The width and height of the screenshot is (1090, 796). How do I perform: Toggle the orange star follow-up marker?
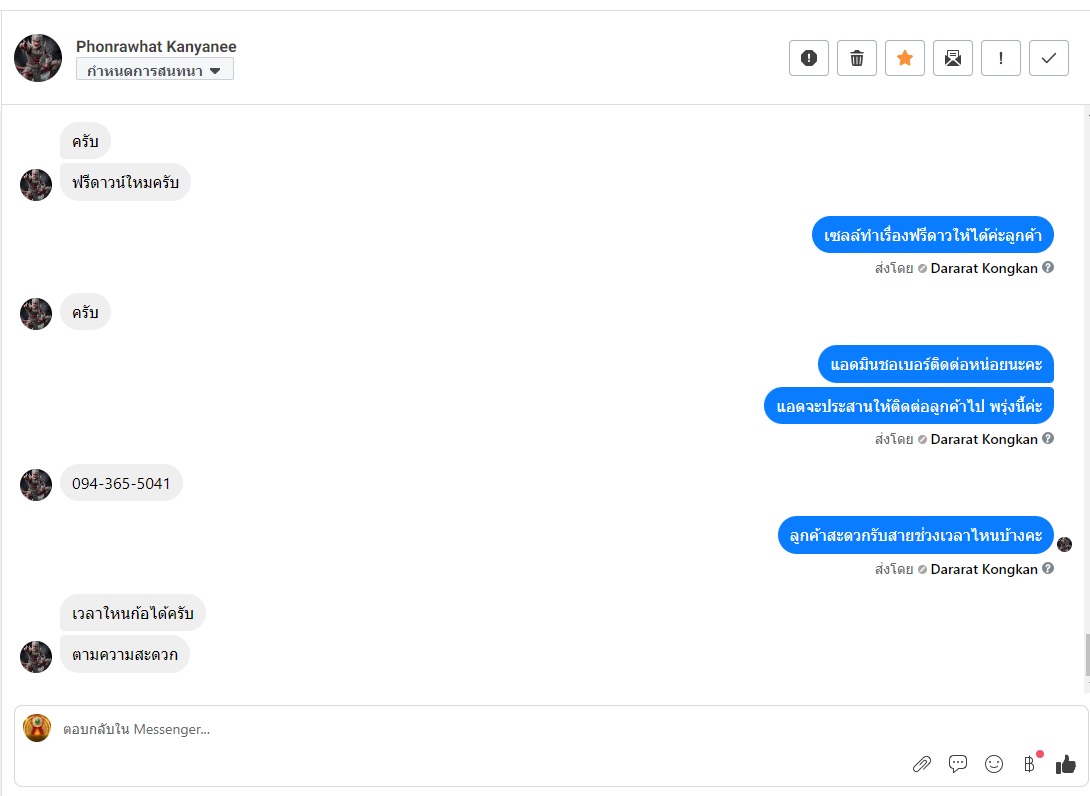click(x=905, y=58)
